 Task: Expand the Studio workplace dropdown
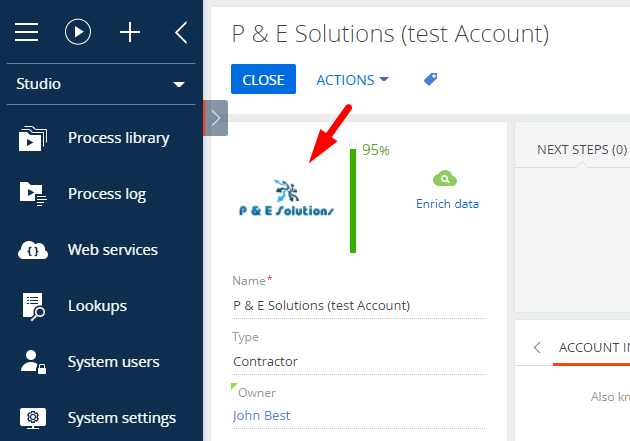101,84
